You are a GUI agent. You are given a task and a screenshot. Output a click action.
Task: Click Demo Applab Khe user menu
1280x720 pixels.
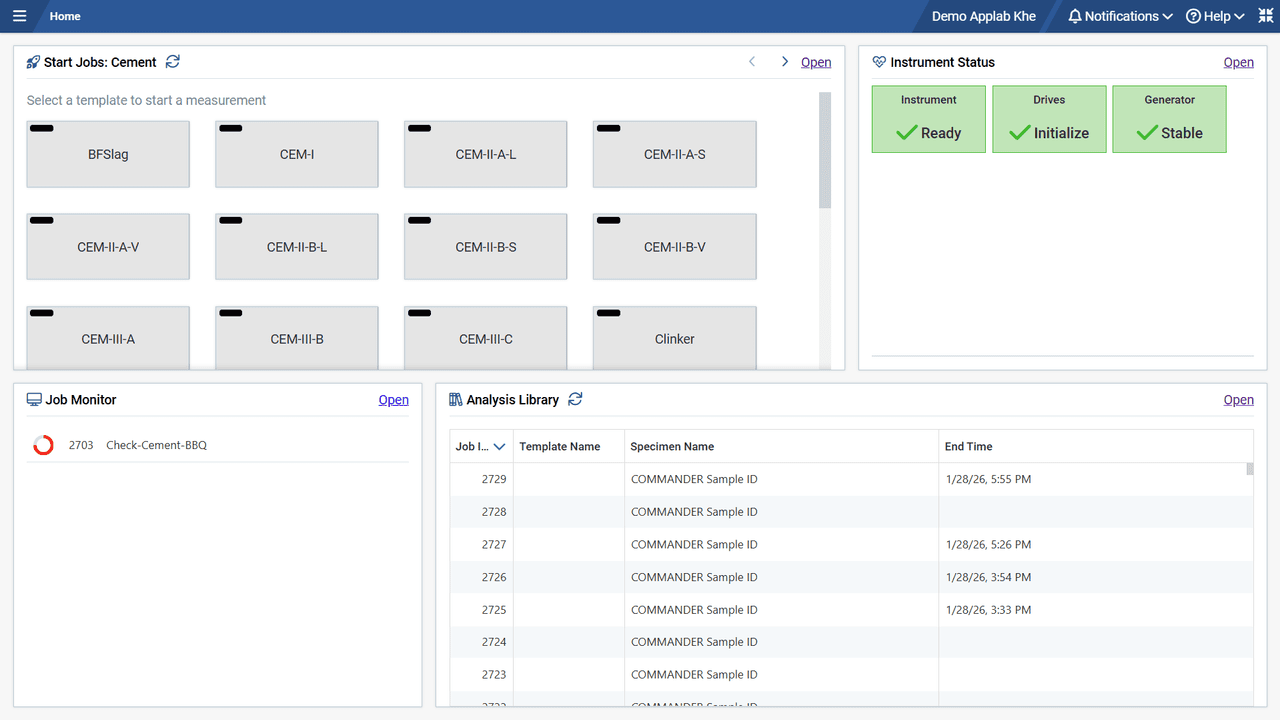tap(983, 16)
